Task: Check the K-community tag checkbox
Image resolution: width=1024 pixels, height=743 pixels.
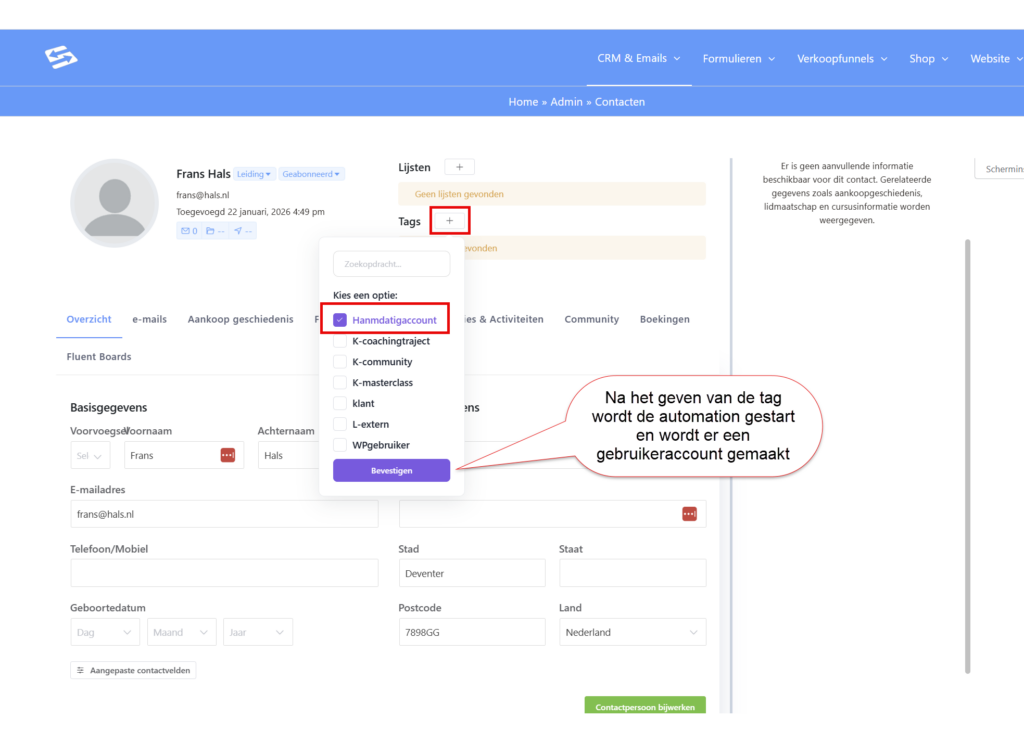Action: pos(340,362)
